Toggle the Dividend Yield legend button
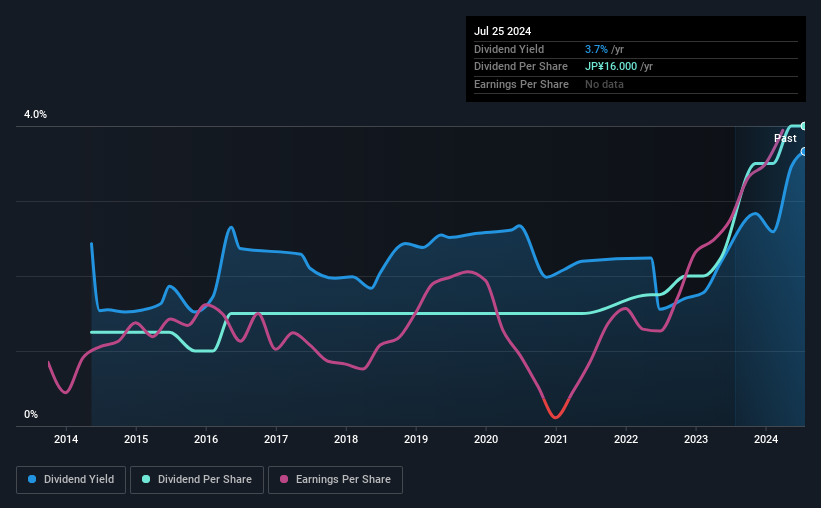The height and width of the screenshot is (508, 821). click(x=71, y=480)
